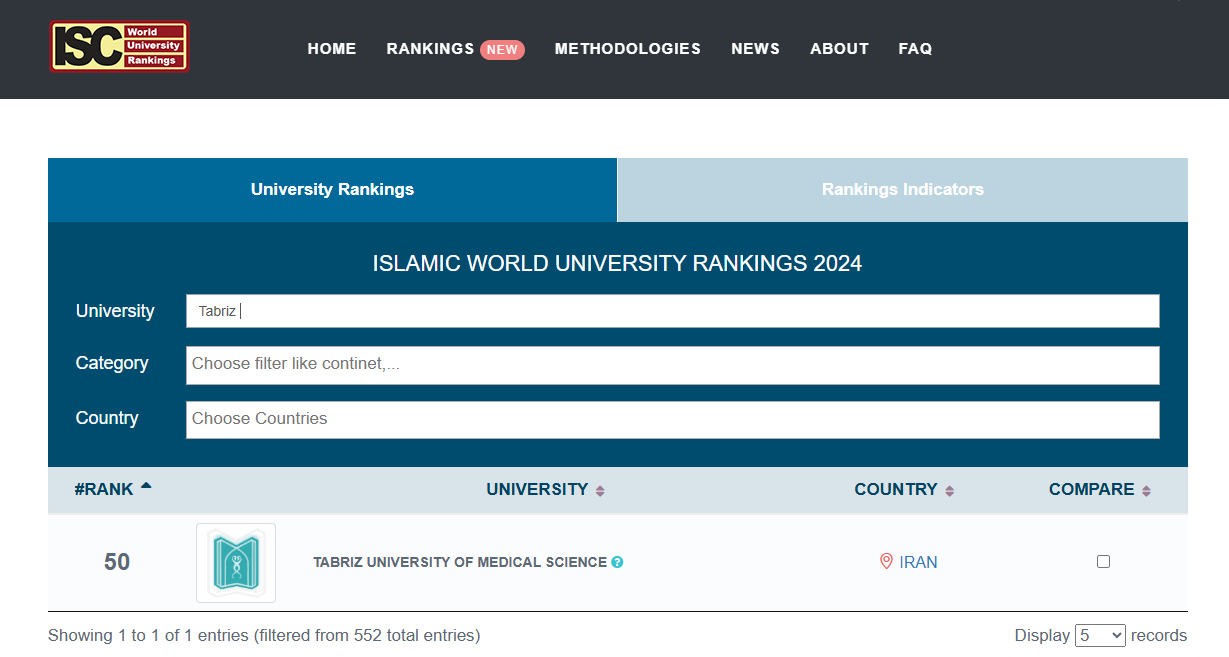1229x657 pixels.
Task: Open the Methodologies menu item
Action: pyautogui.click(x=627, y=49)
